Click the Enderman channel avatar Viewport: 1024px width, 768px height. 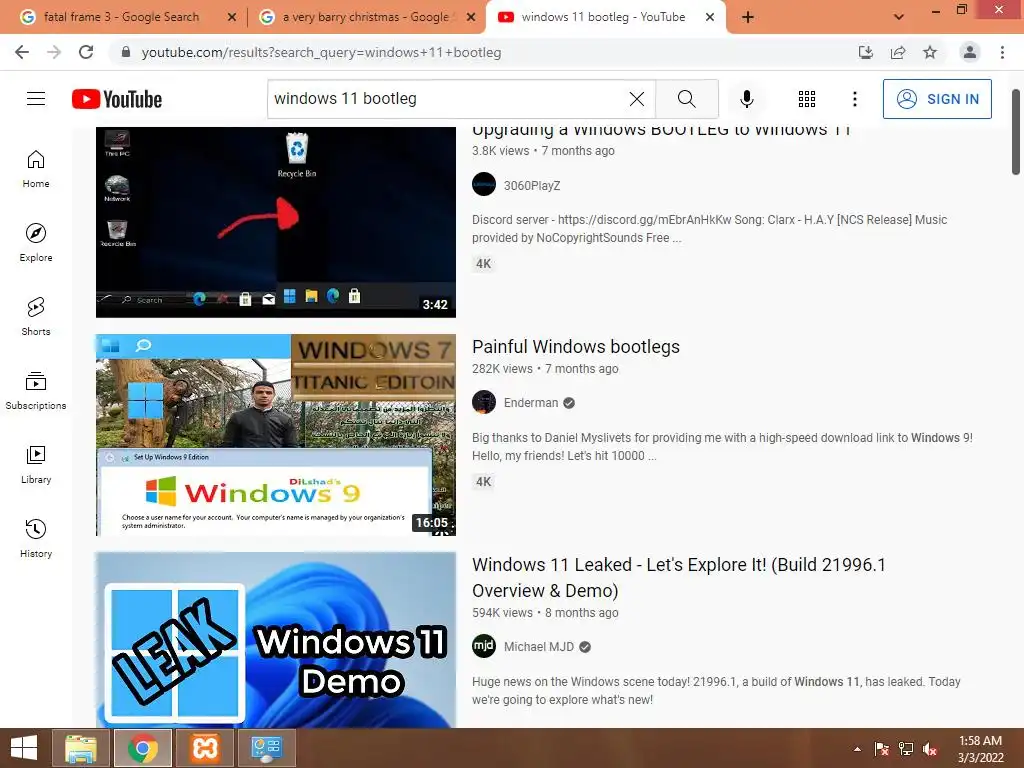tap(484, 402)
